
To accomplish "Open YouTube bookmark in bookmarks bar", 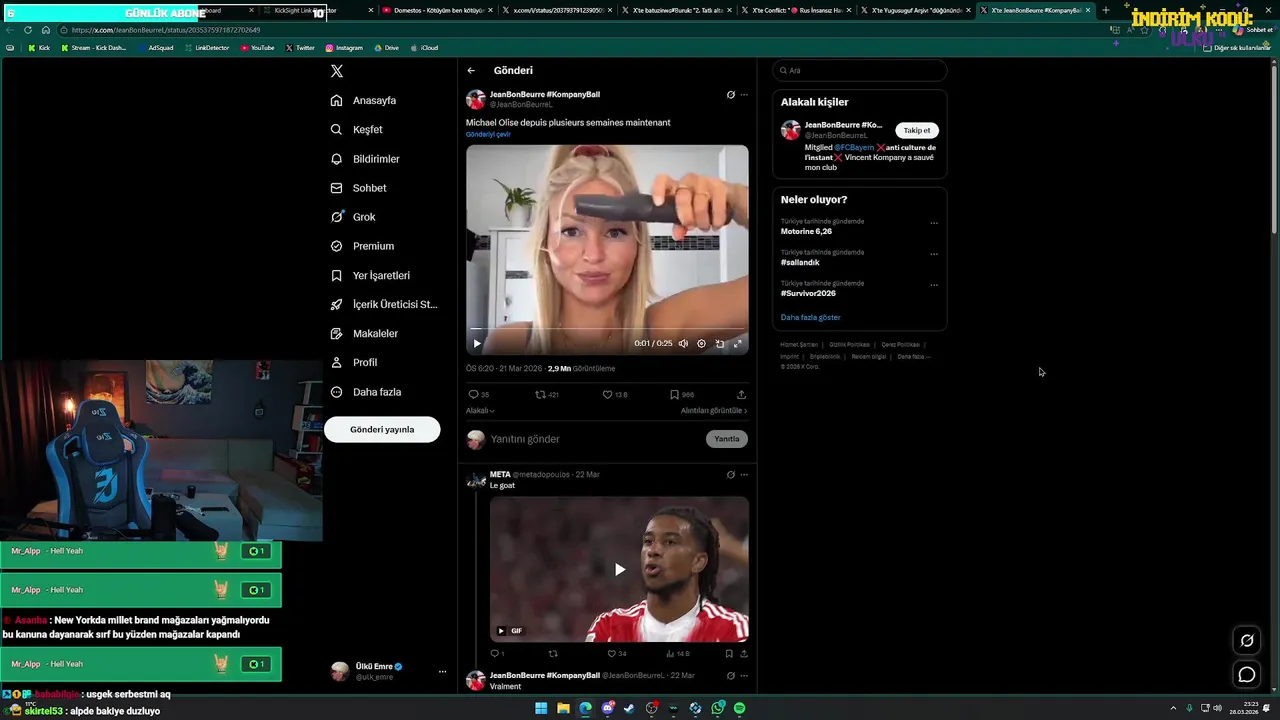I will pyautogui.click(x=258, y=48).
